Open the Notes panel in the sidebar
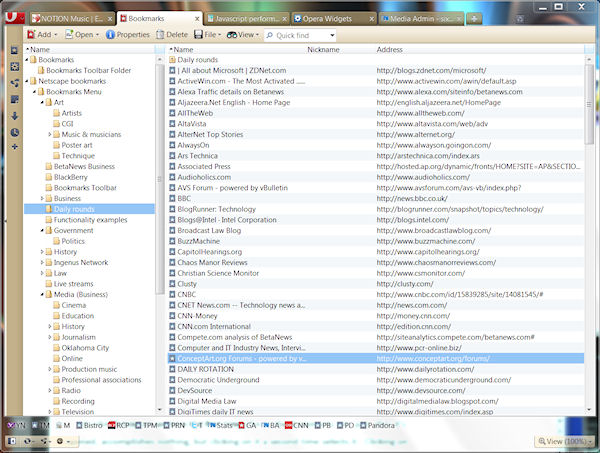Viewport: 600px width, 453px height. pyautogui.click(x=15, y=99)
